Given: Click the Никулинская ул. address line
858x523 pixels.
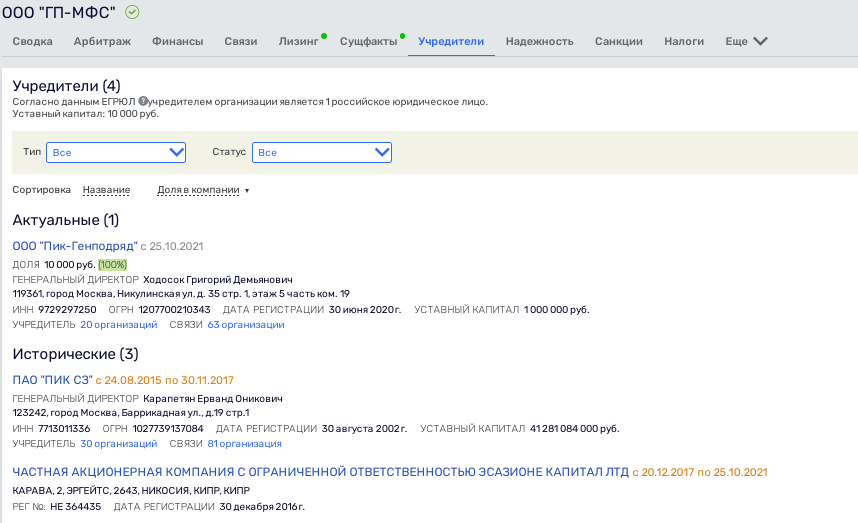Looking at the screenshot, I should click(x=181, y=294).
